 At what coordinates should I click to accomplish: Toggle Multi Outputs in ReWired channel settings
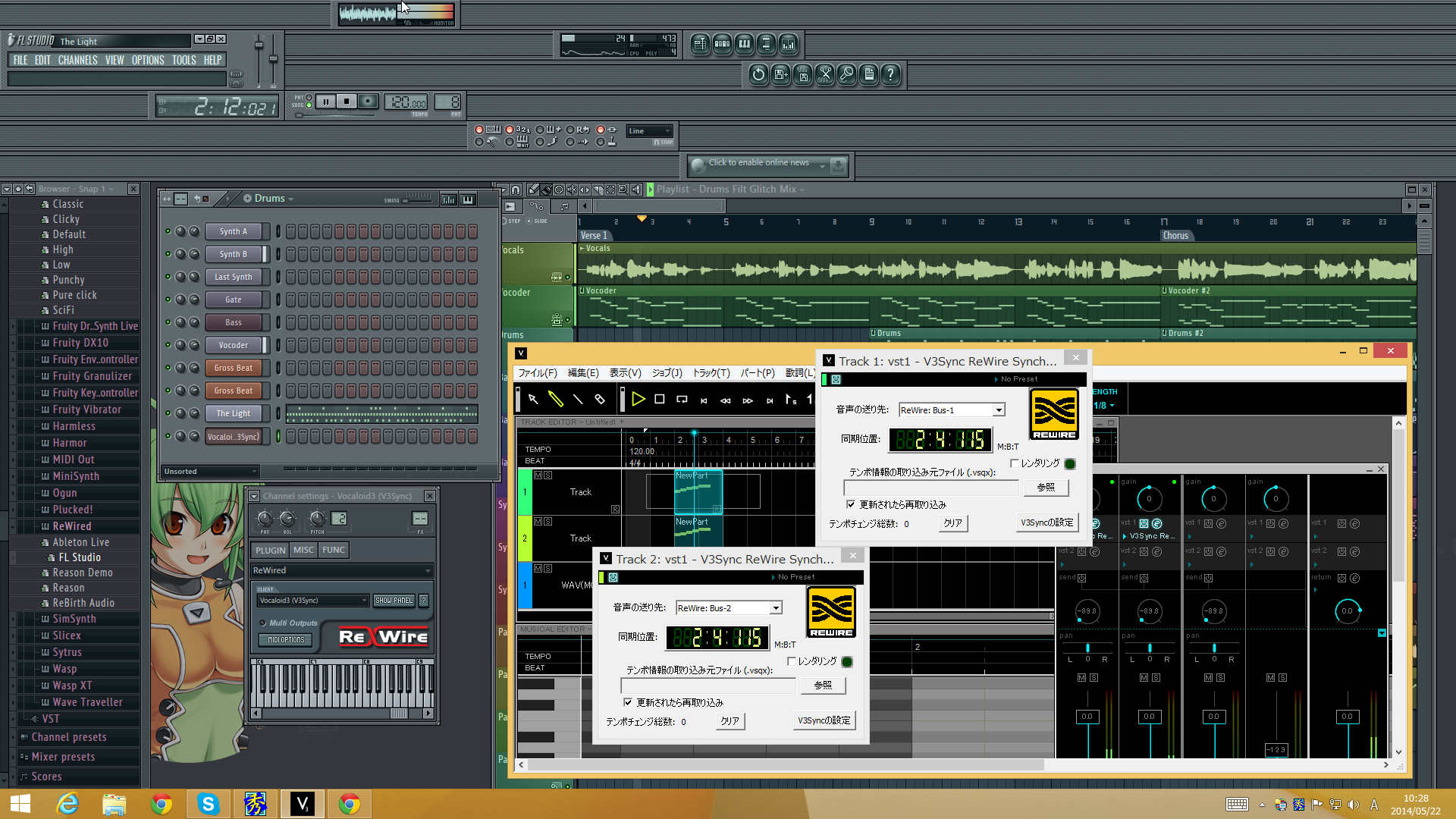pos(263,623)
